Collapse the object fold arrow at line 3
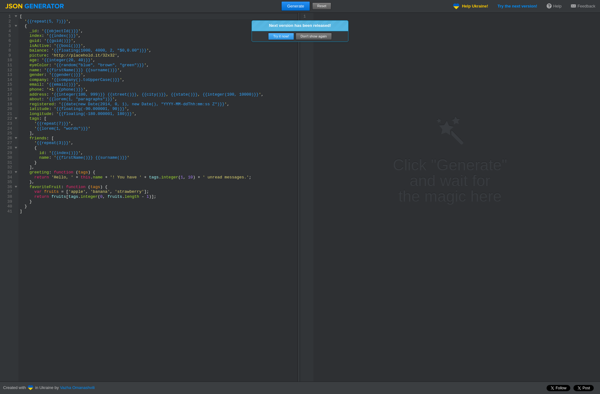Image resolution: width=600 pixels, height=394 pixels. click(16, 26)
